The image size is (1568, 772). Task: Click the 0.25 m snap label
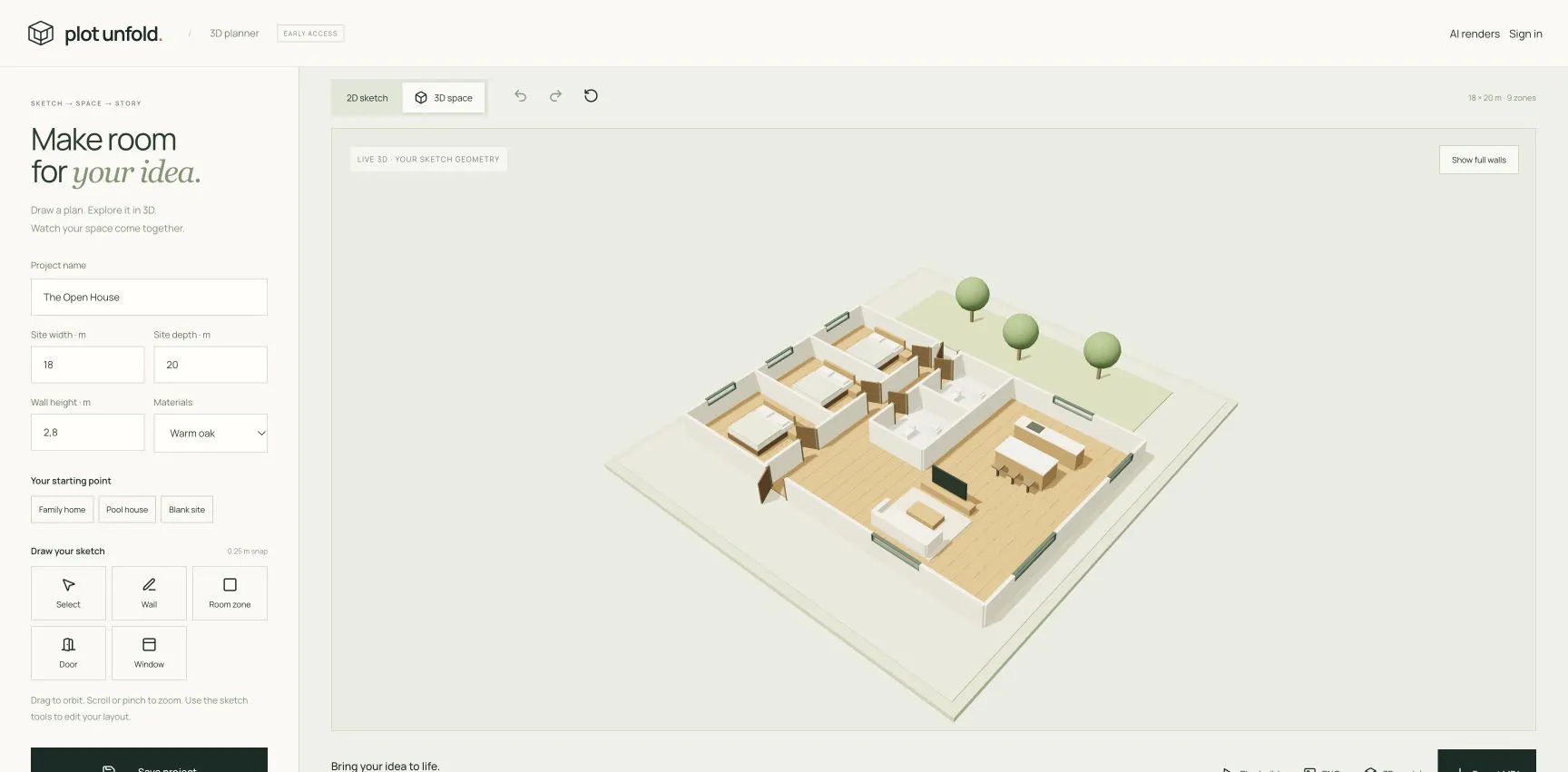tap(247, 552)
